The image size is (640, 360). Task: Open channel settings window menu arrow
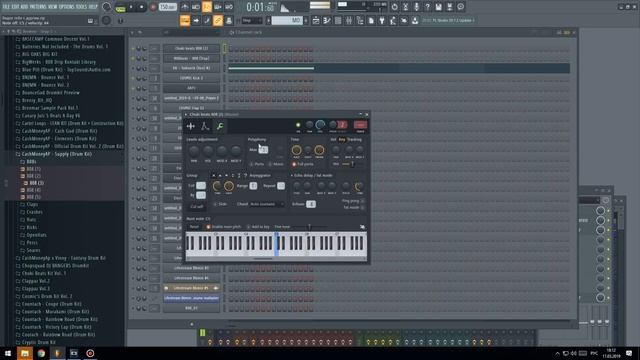point(186,115)
